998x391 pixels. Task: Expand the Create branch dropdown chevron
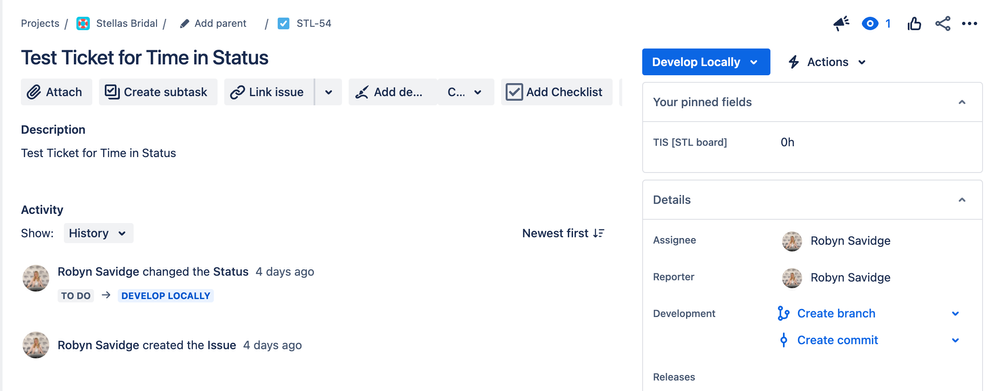(955, 313)
